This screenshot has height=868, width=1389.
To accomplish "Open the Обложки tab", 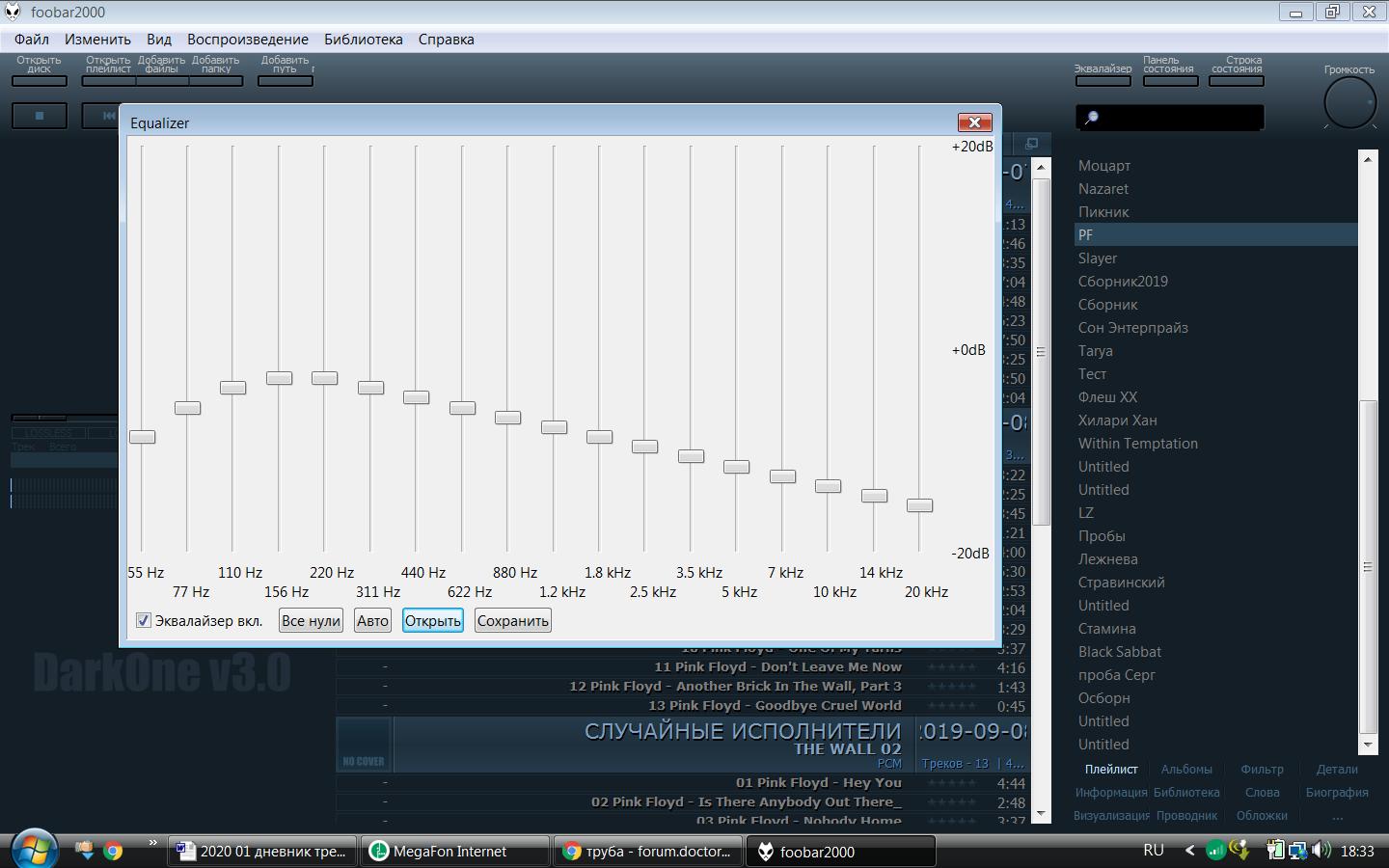I will [1262, 815].
